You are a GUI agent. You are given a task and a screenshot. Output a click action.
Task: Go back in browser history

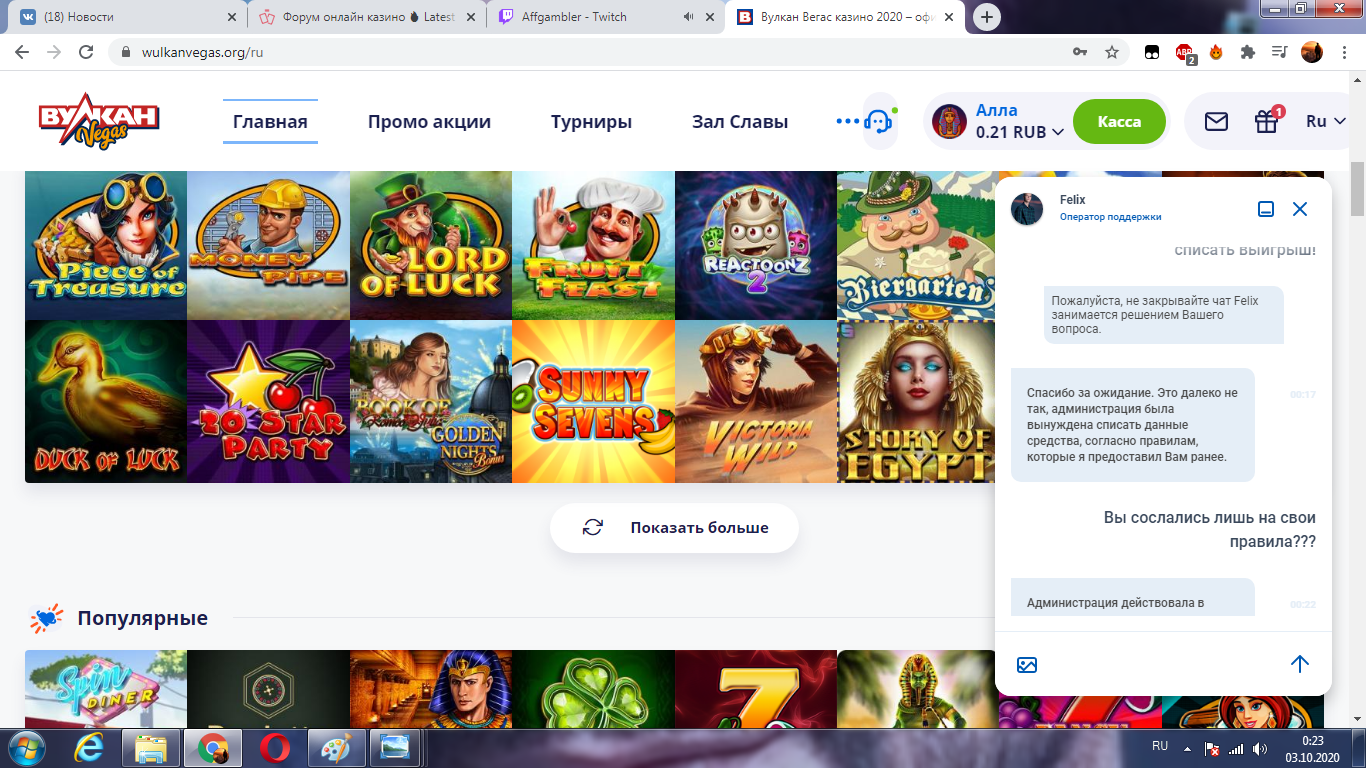24,52
